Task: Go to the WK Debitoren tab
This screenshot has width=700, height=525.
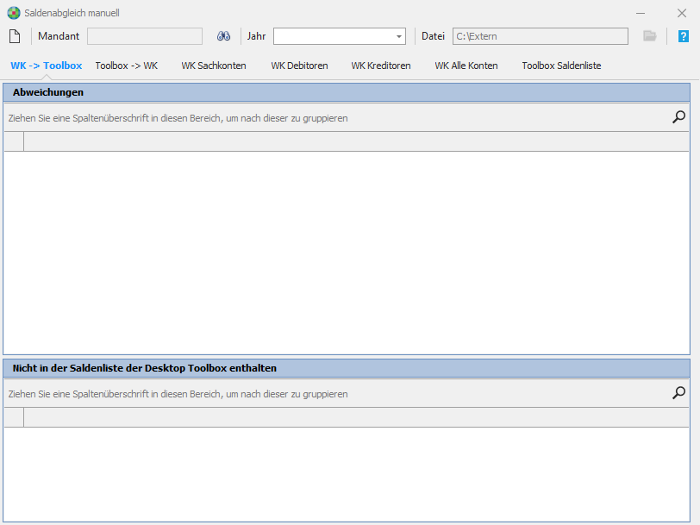Action: 300,66
